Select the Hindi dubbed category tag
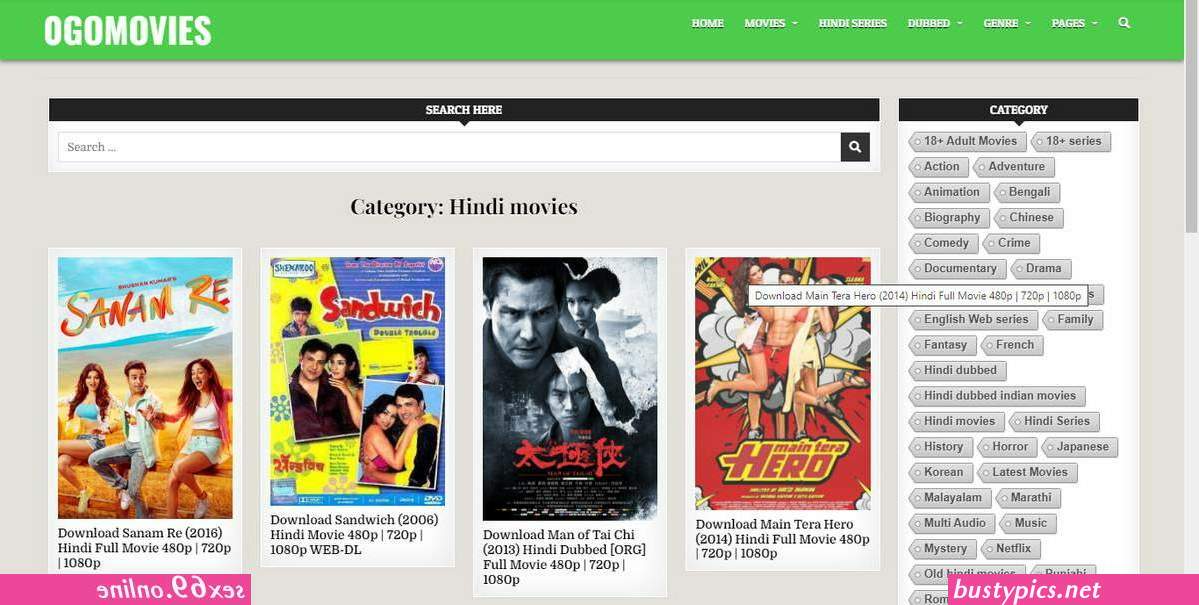 coord(958,370)
